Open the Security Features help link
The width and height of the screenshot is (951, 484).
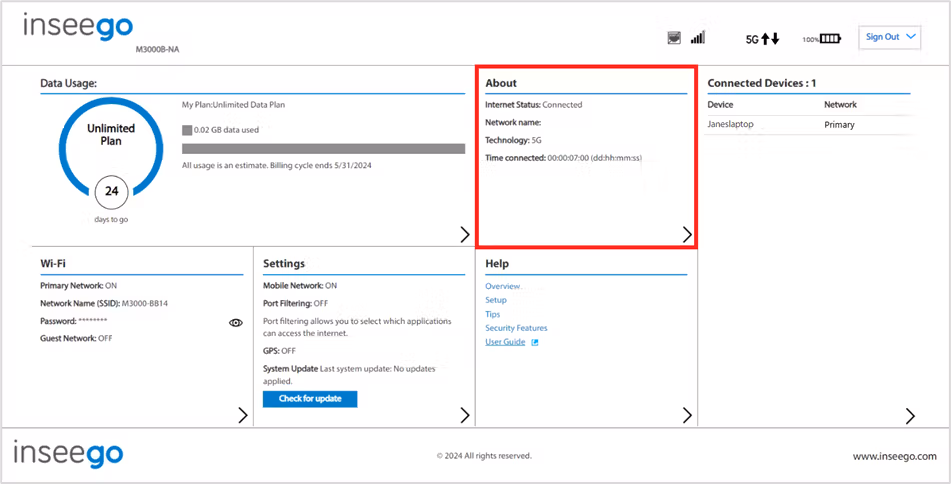(516, 328)
